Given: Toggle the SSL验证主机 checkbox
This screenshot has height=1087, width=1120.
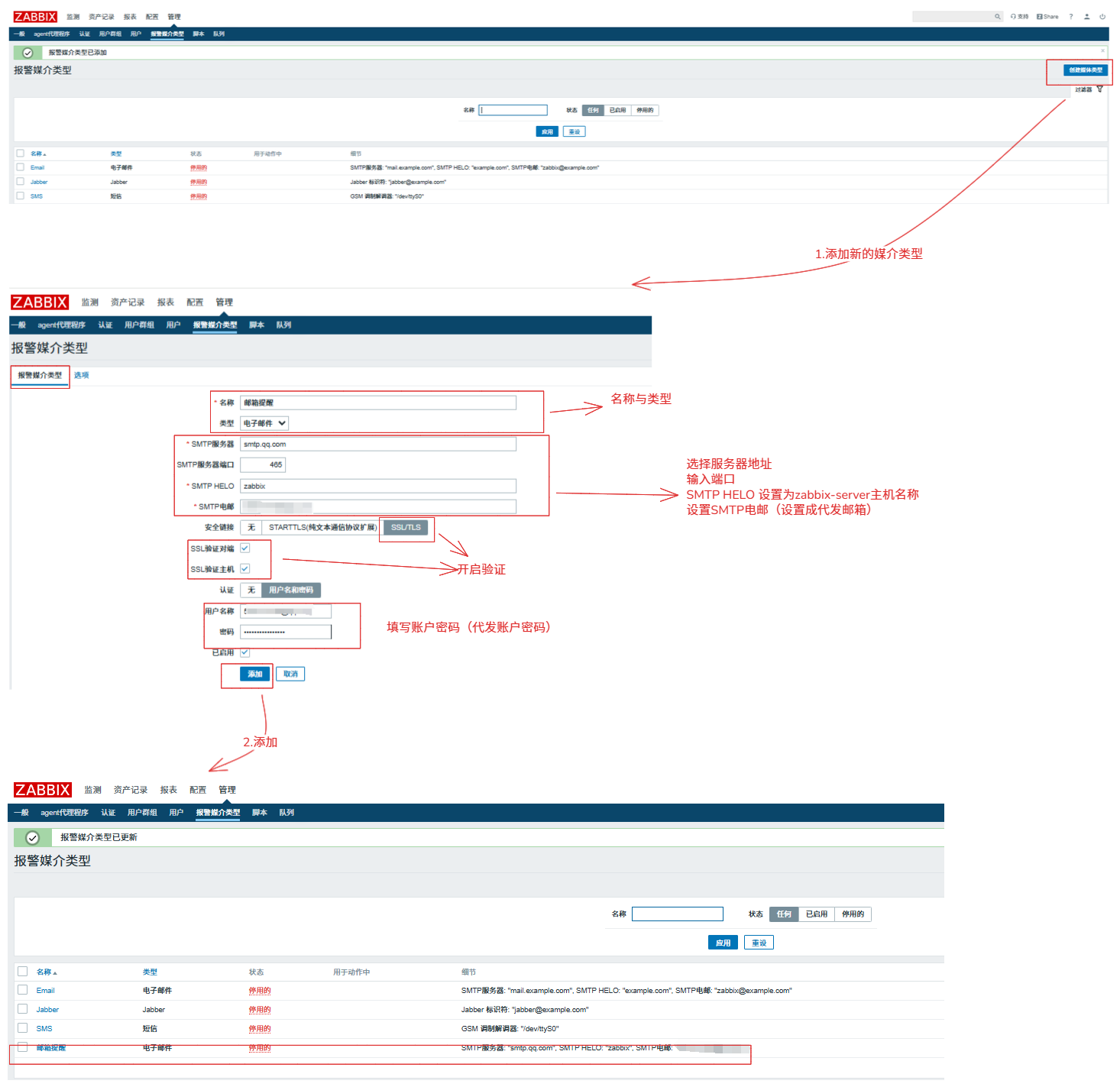Looking at the screenshot, I should click(245, 568).
